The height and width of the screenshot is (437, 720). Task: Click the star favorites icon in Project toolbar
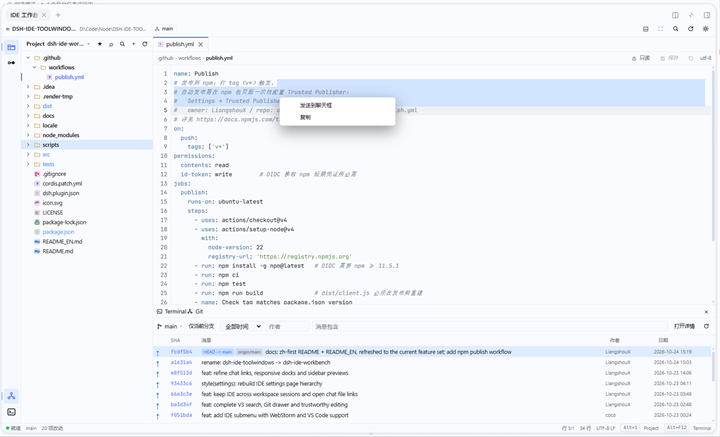pos(100,44)
